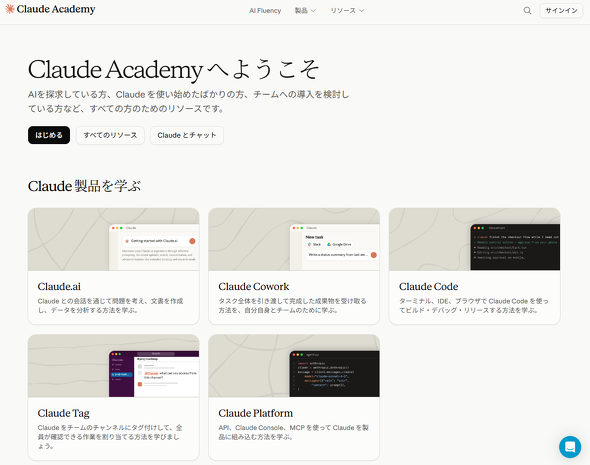Open the Claude Code terminal thumbnail image

pyautogui.click(x=474, y=239)
